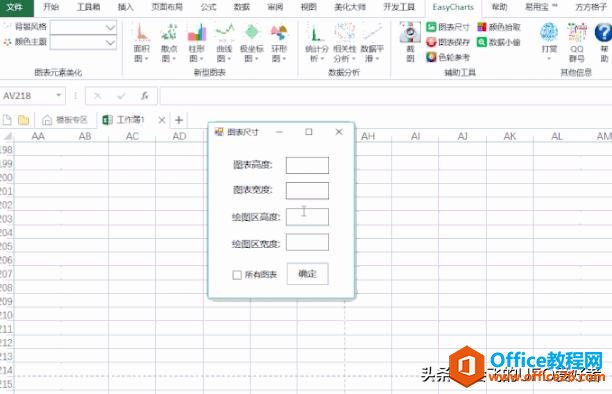Switch to the 页面布局 Page Layout tab

coord(167,7)
